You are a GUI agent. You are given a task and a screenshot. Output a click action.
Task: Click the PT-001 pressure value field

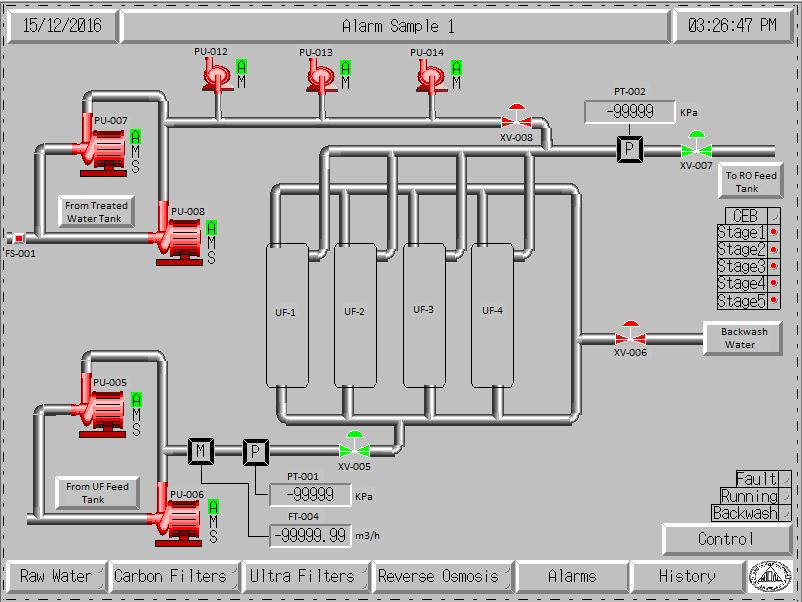pos(310,495)
